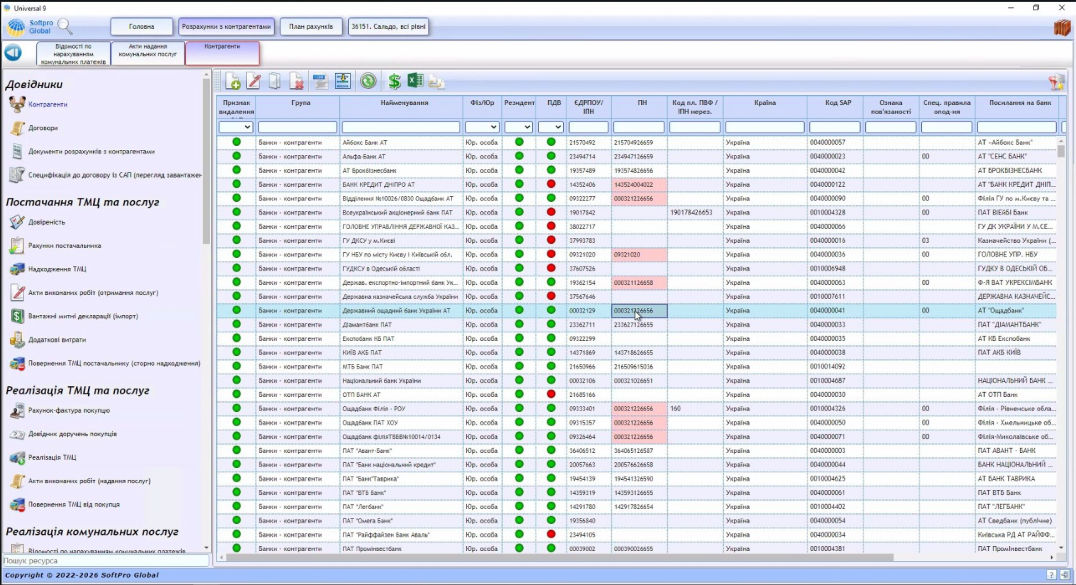
Task: Click the Додаткові витрати icon
Action: point(17,339)
